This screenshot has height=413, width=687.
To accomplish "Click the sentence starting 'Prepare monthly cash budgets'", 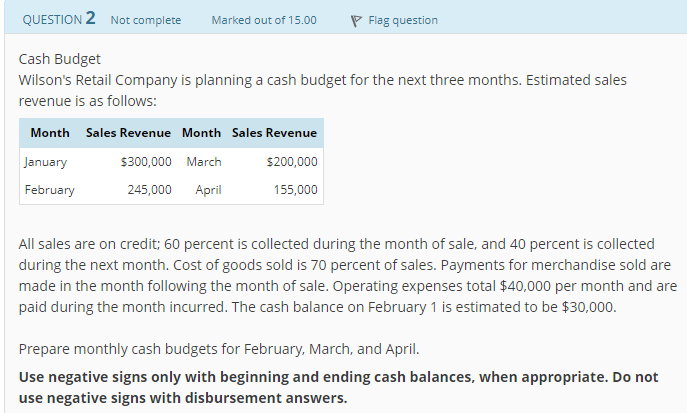I will (219, 349).
